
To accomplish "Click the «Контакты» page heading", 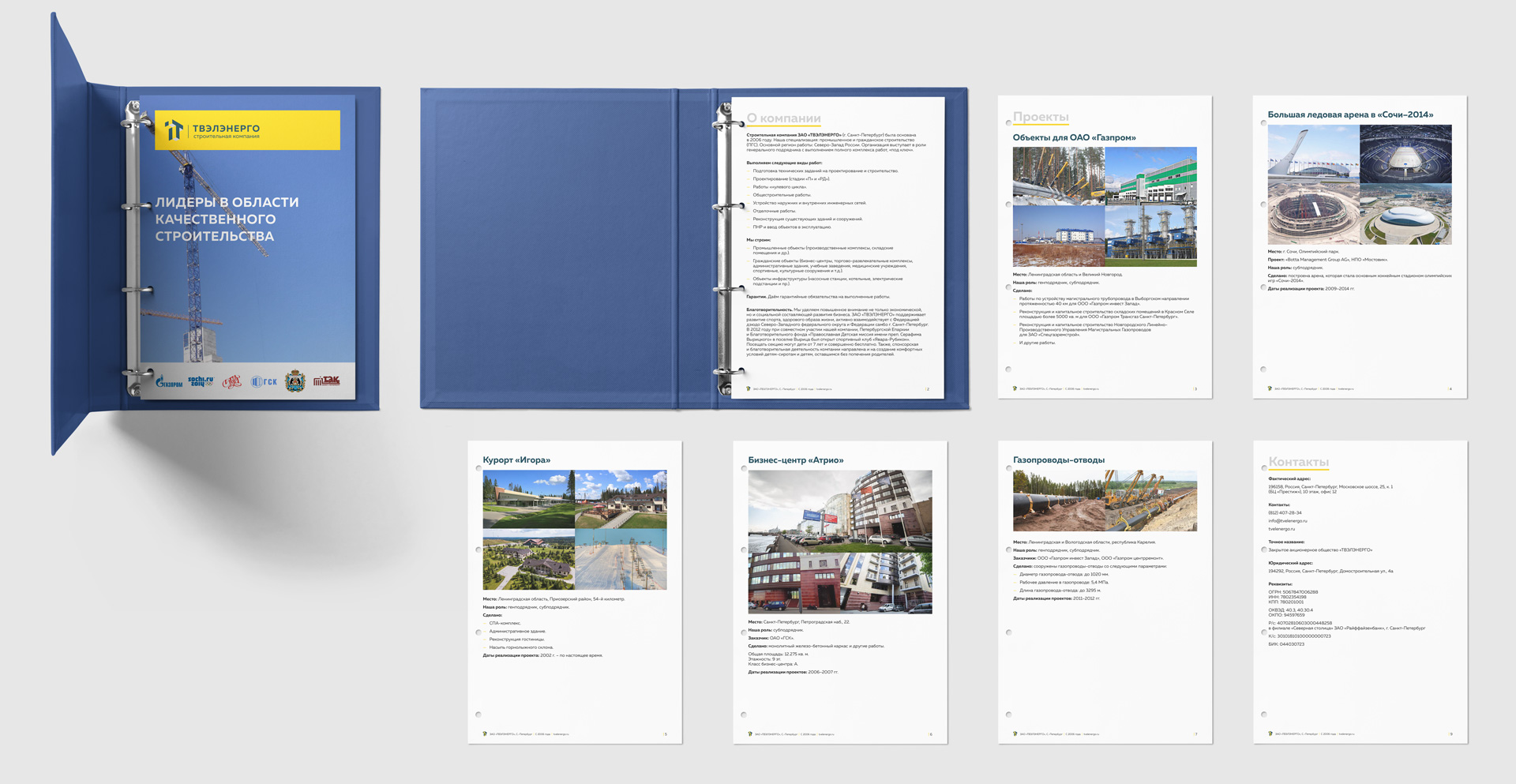I will click(x=1298, y=462).
